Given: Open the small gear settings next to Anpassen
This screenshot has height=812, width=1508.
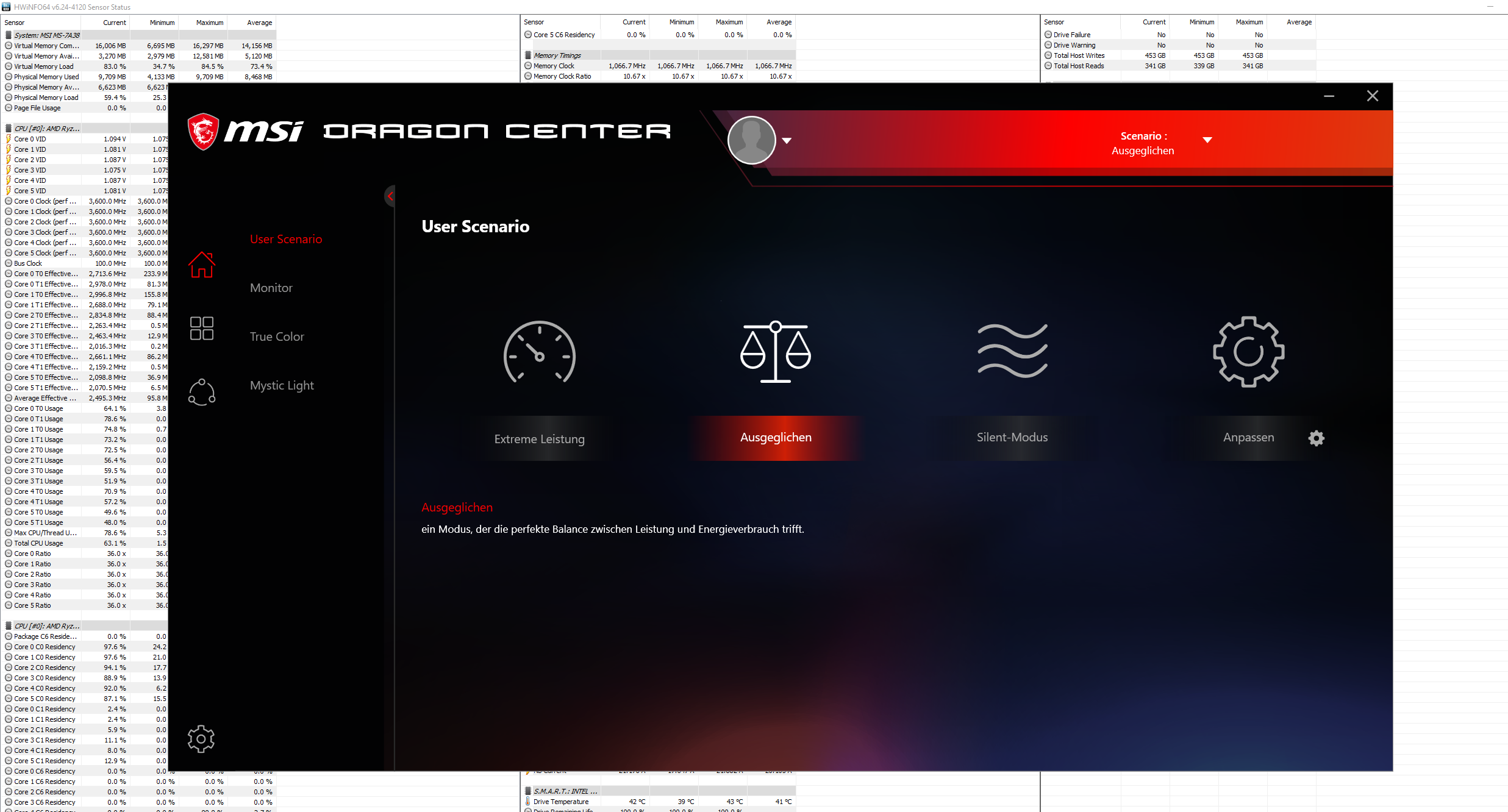Looking at the screenshot, I should point(1317,438).
